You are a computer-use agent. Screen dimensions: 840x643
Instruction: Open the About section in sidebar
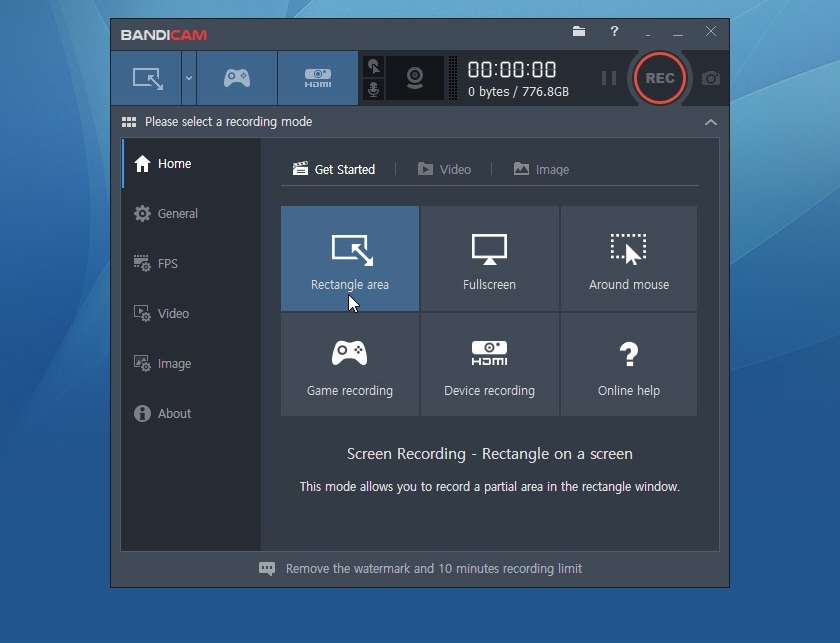click(x=191, y=414)
